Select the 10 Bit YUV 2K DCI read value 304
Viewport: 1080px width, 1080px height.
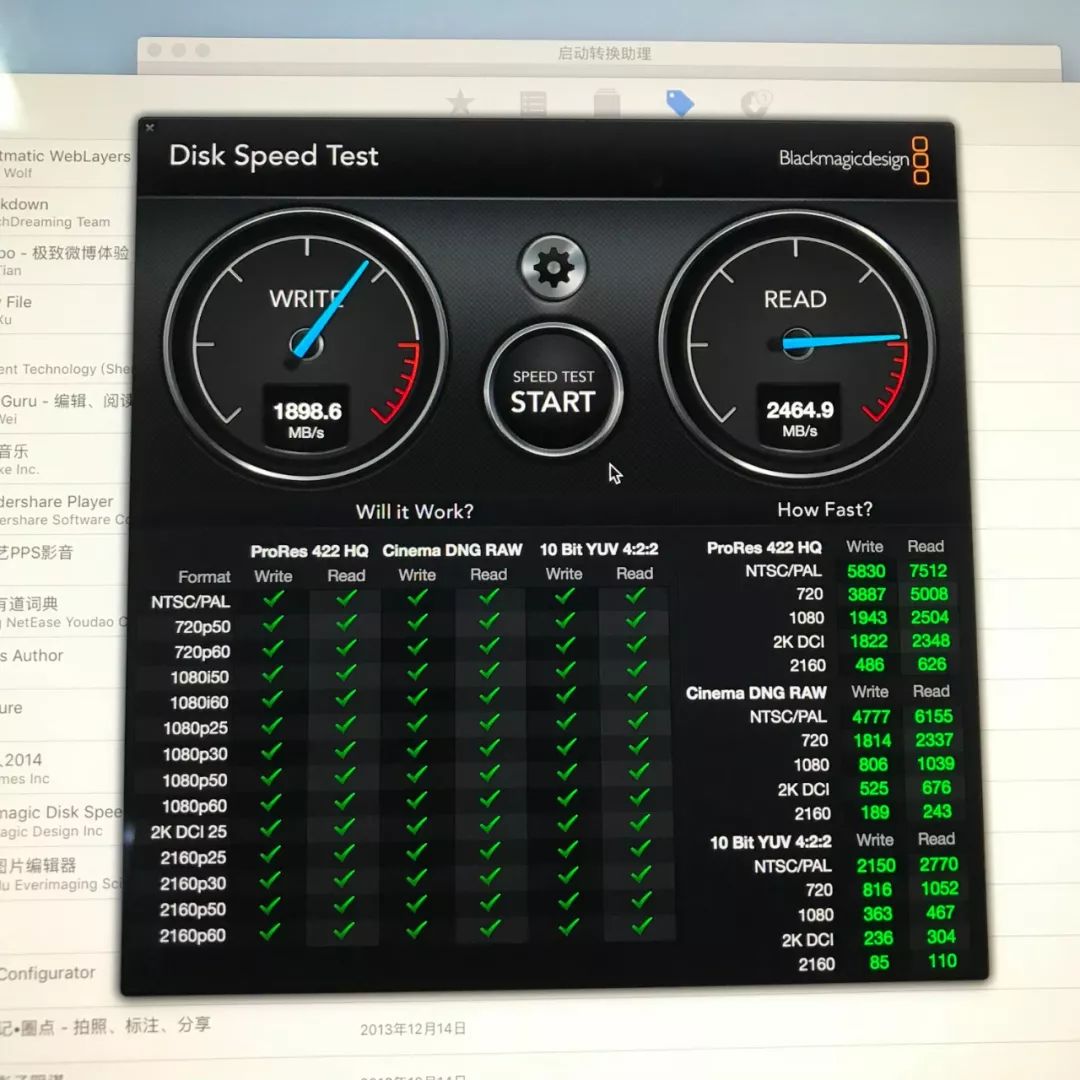tap(941, 937)
